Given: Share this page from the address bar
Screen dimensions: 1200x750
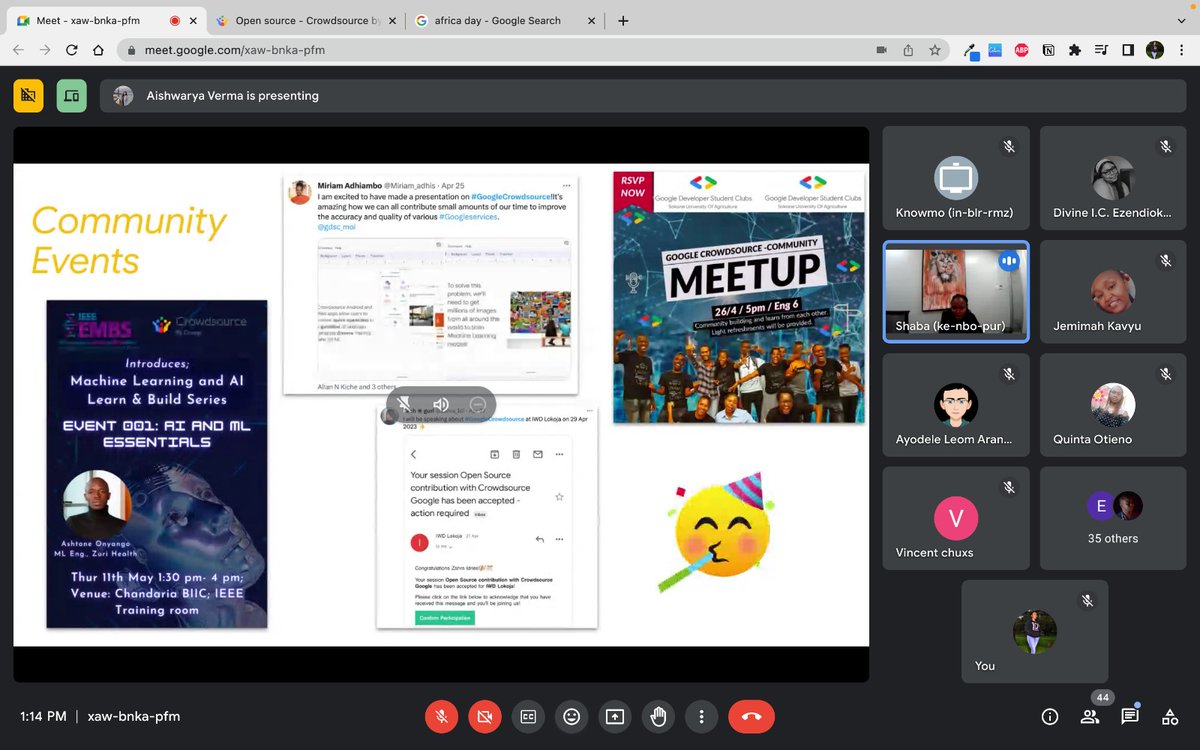Looking at the screenshot, I should [x=908, y=50].
